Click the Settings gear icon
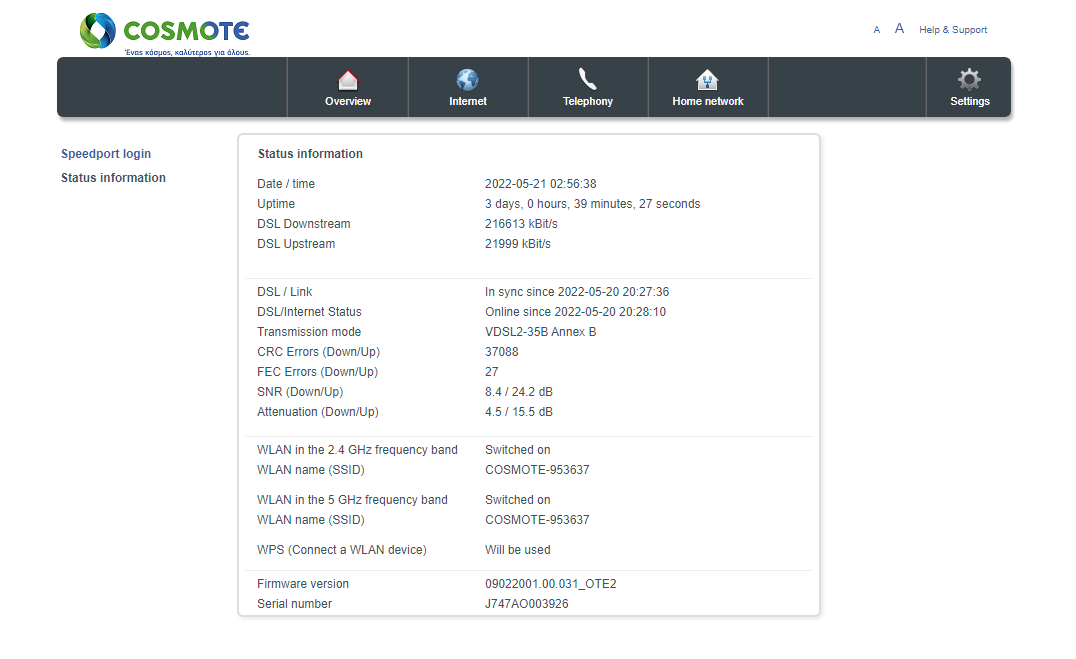The image size is (1076, 659). pos(970,80)
